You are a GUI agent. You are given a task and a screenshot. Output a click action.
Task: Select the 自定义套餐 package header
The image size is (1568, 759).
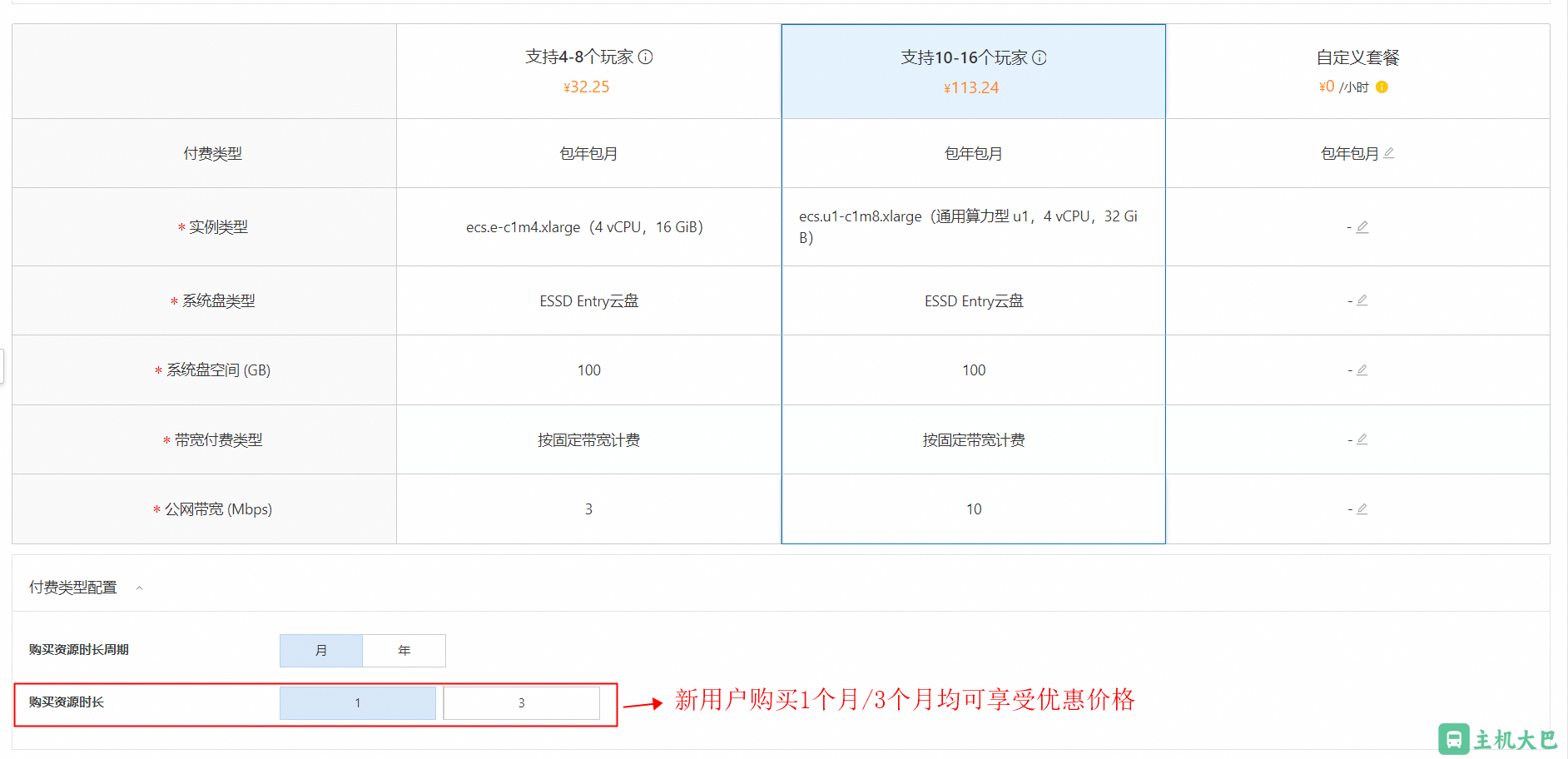tap(1357, 58)
